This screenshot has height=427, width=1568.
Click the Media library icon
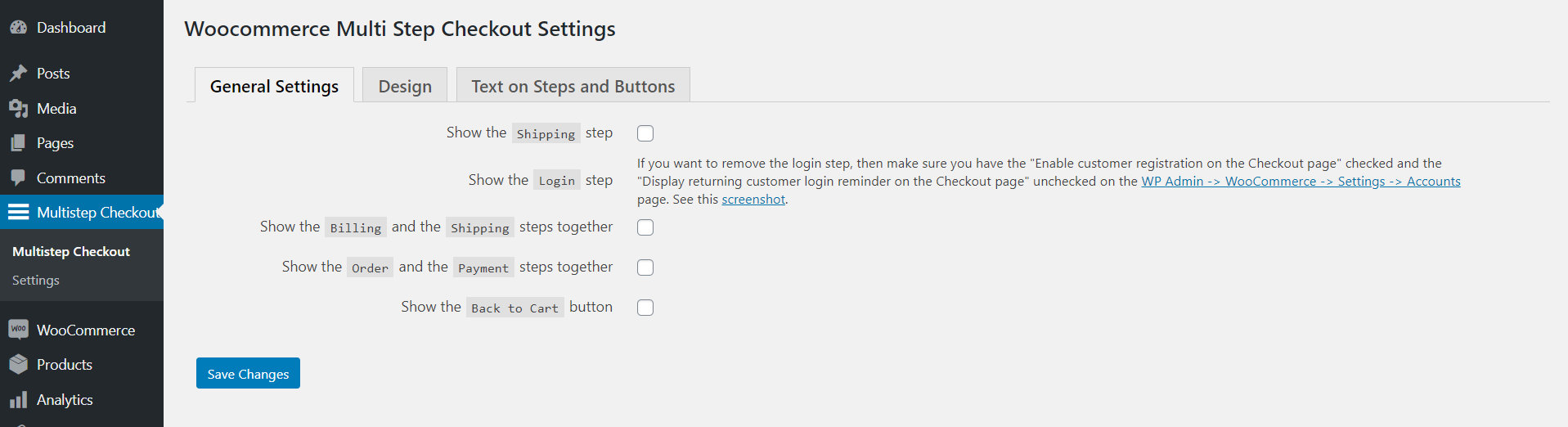(x=18, y=109)
